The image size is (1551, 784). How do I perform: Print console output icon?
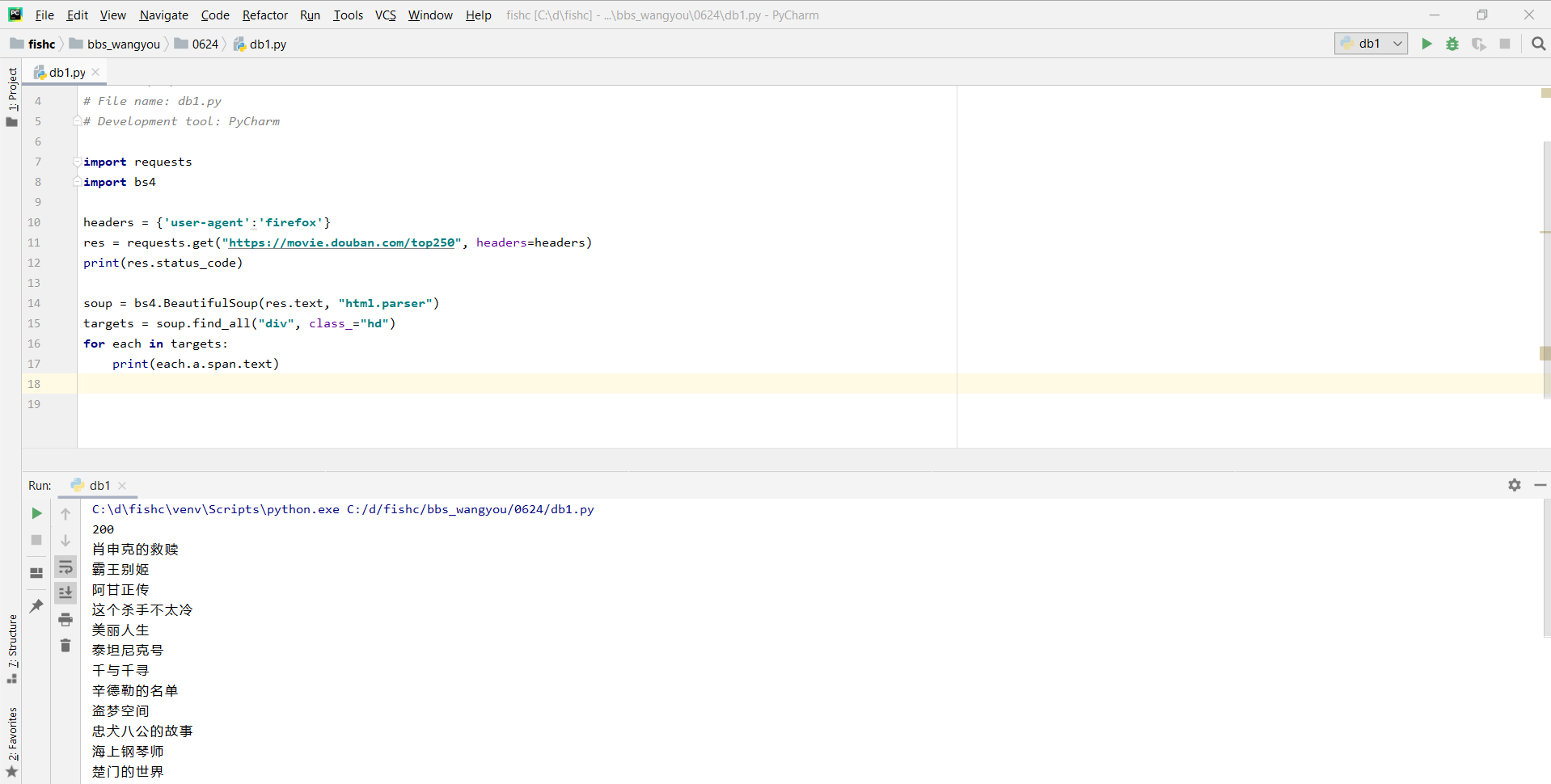(x=66, y=619)
